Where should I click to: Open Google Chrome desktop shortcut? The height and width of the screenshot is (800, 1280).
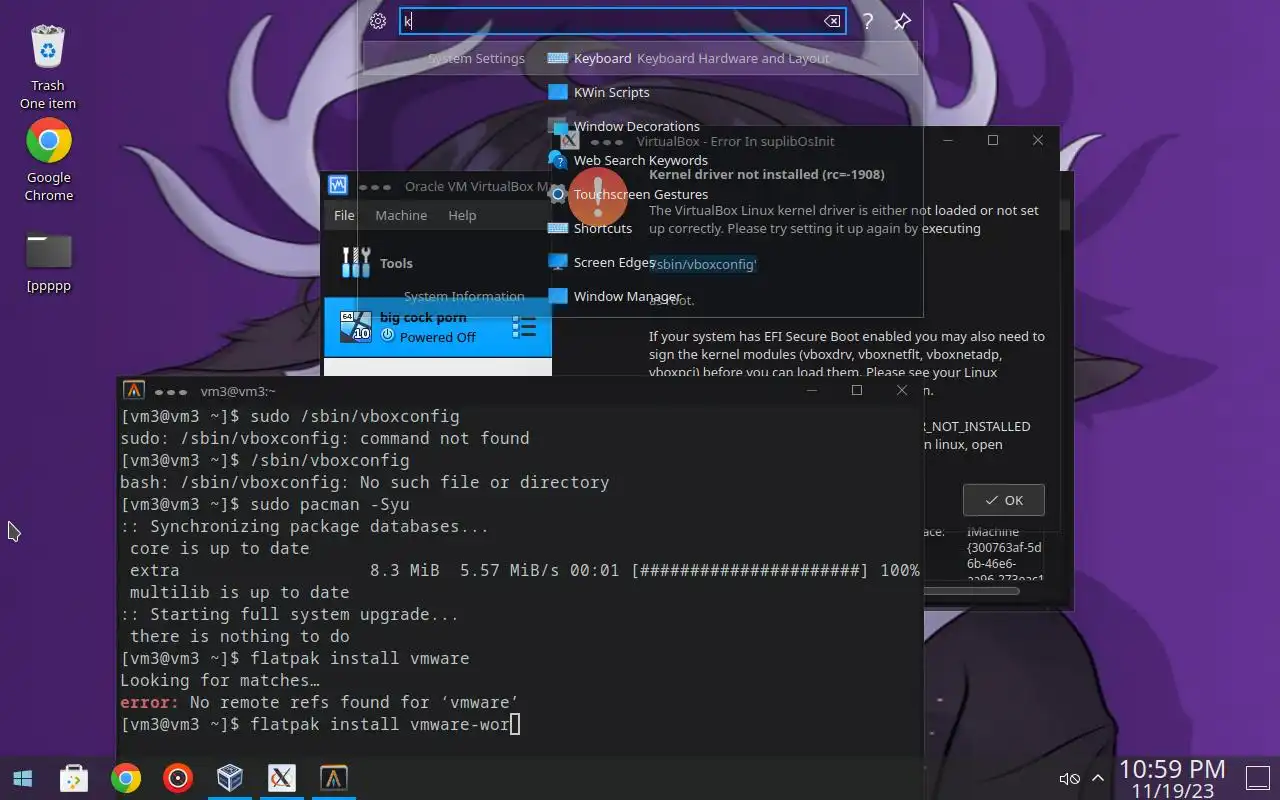[x=49, y=159]
